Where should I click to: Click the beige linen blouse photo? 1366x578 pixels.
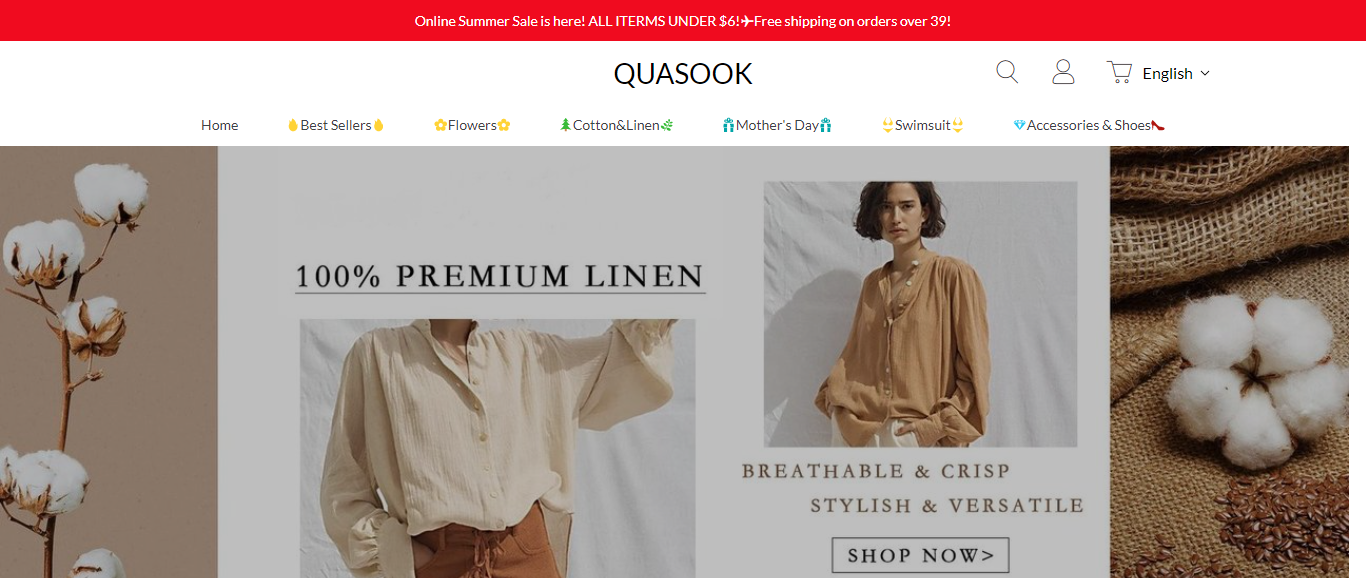tap(497, 448)
